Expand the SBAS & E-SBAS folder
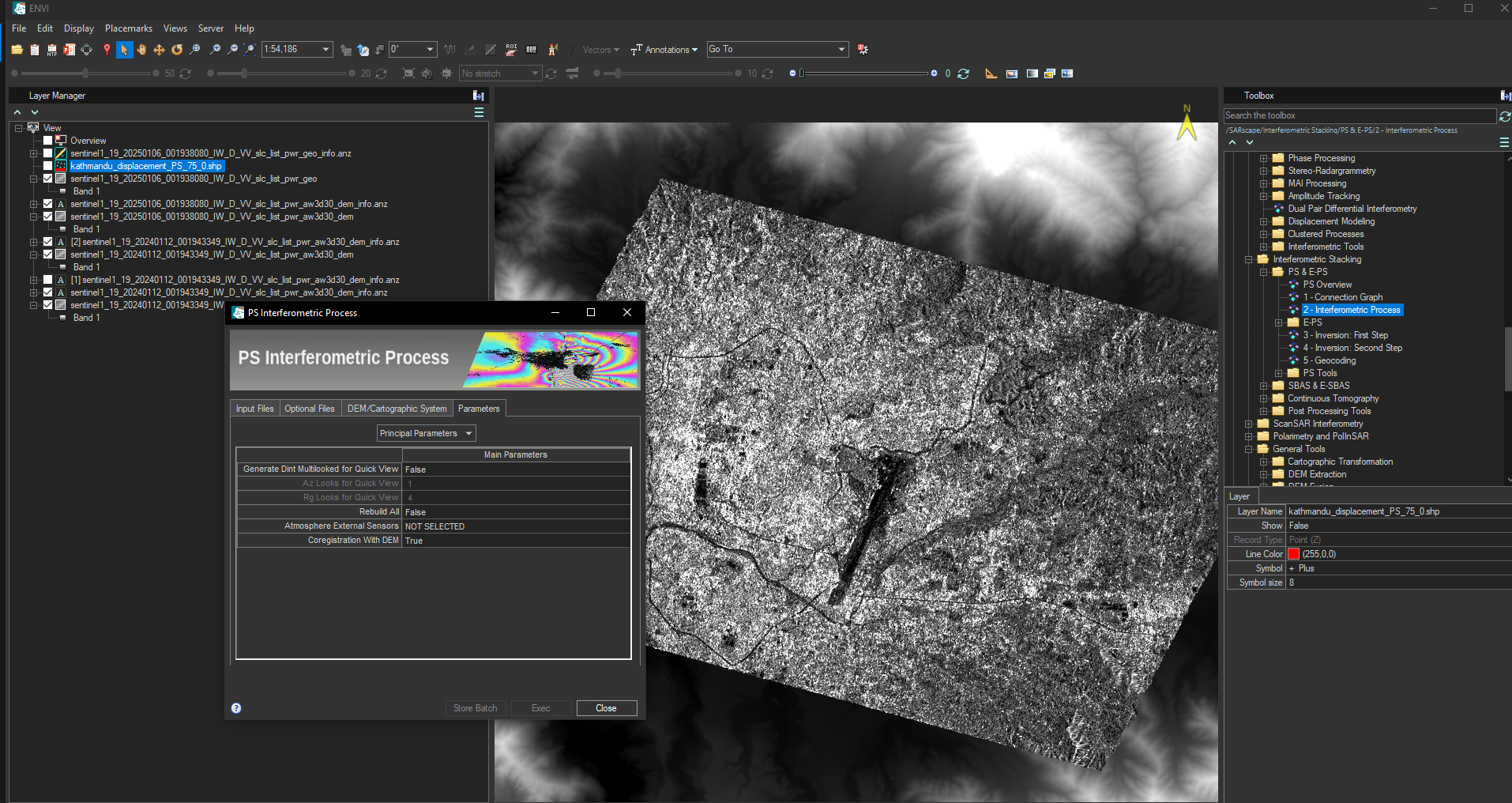 click(1263, 386)
